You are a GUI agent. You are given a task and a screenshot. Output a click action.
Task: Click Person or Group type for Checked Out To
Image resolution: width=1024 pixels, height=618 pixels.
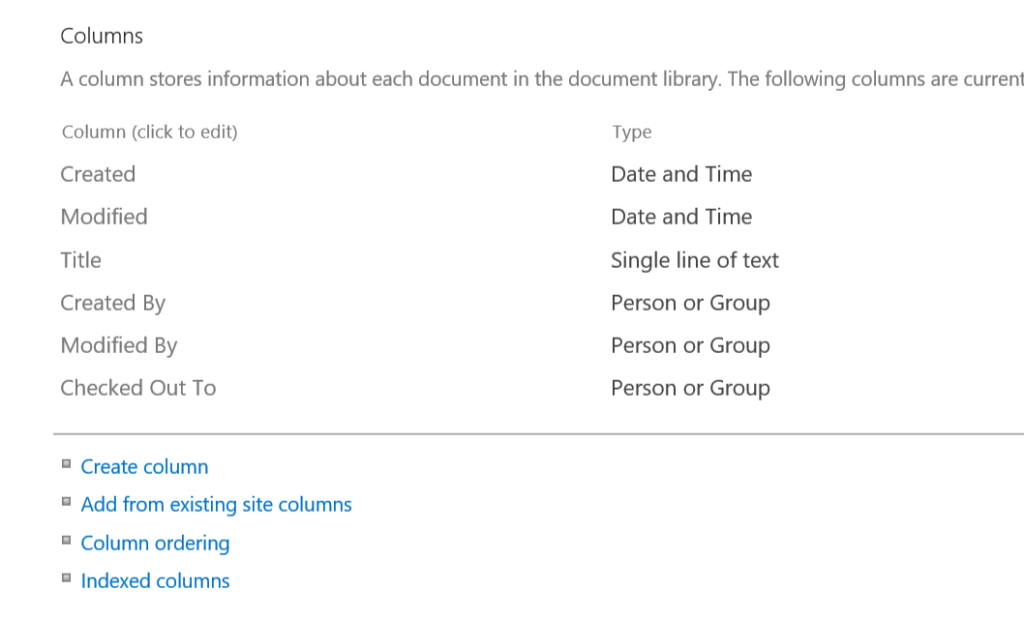coord(690,388)
